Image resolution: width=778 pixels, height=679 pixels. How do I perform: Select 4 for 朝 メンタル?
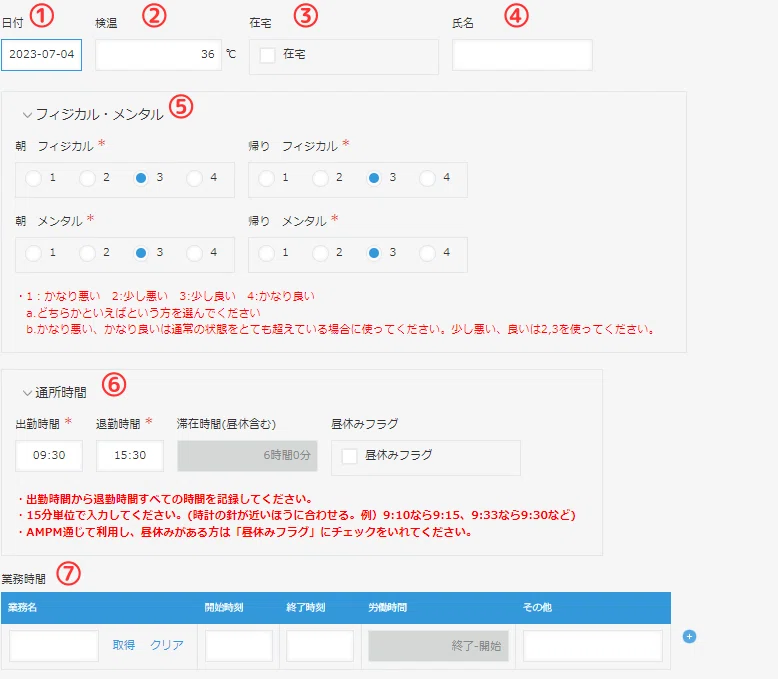pyautogui.click(x=194, y=253)
